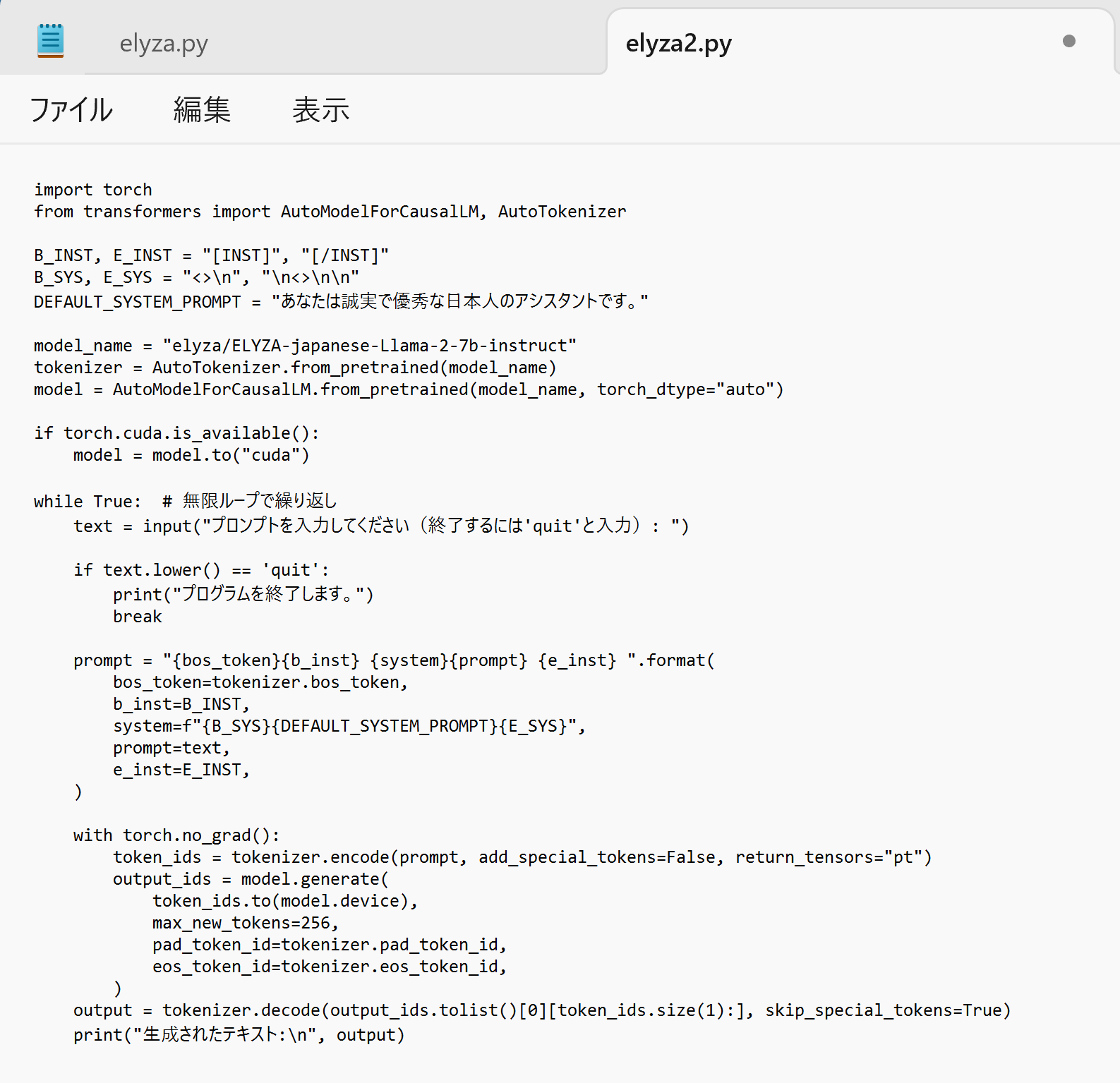Open the 表示 menu
This screenshot has width=1120, height=1083.
coord(321,109)
